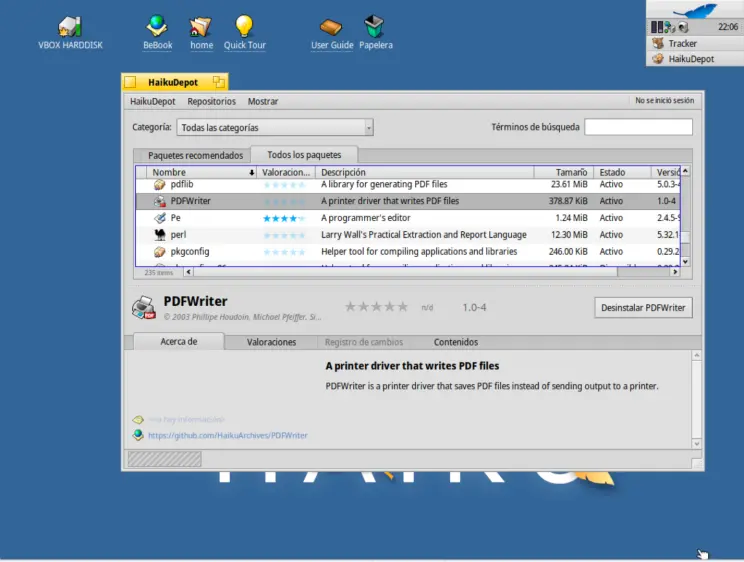Select the Contenidos tab
The height and width of the screenshot is (562, 744).
(456, 342)
